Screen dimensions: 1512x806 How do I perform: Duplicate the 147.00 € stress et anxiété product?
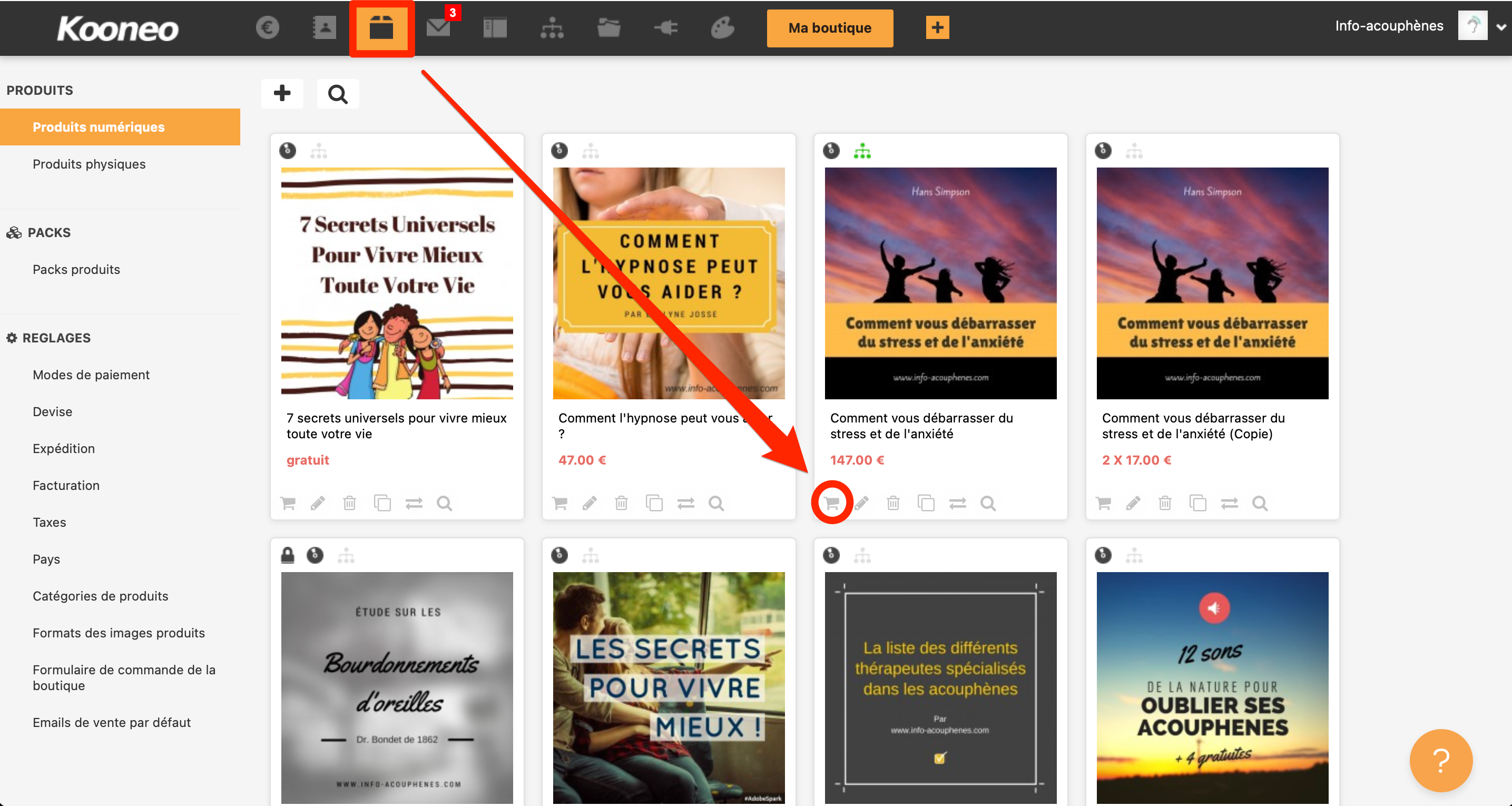pyautogui.click(x=926, y=503)
